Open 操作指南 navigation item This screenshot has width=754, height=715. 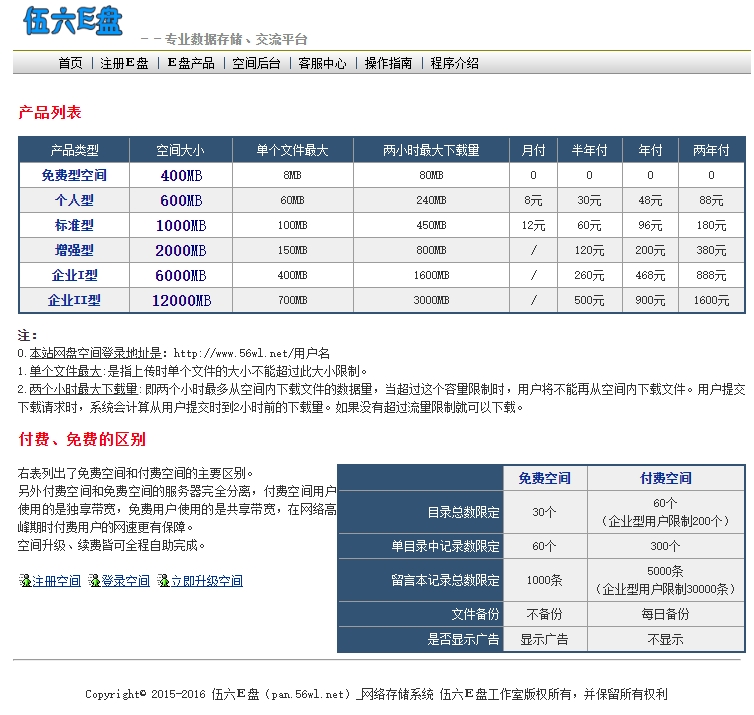coord(388,63)
